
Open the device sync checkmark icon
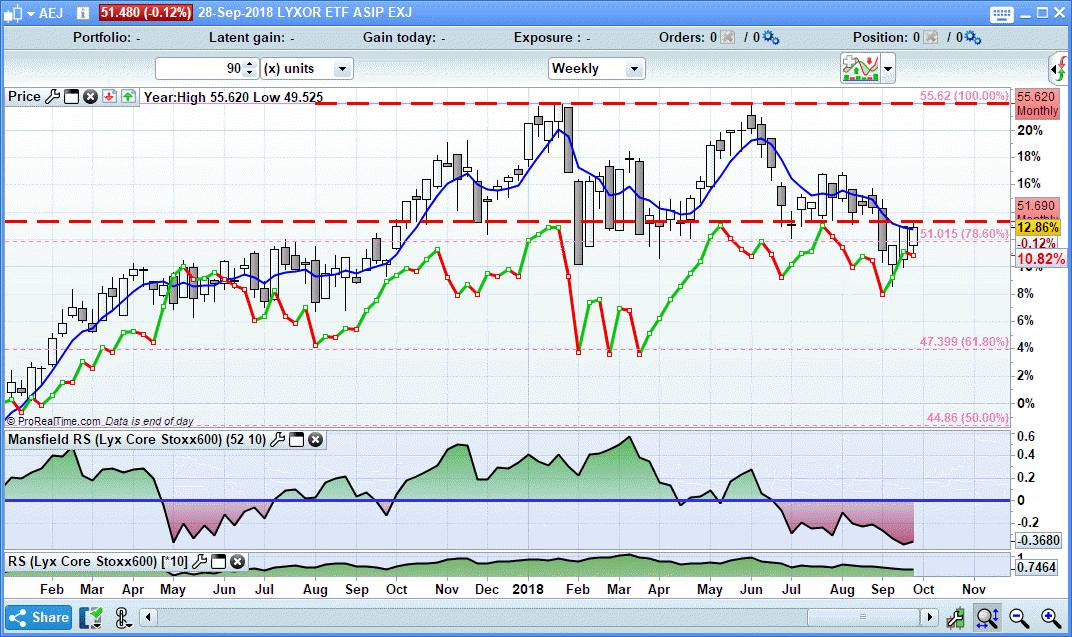pyautogui.click(x=90, y=618)
